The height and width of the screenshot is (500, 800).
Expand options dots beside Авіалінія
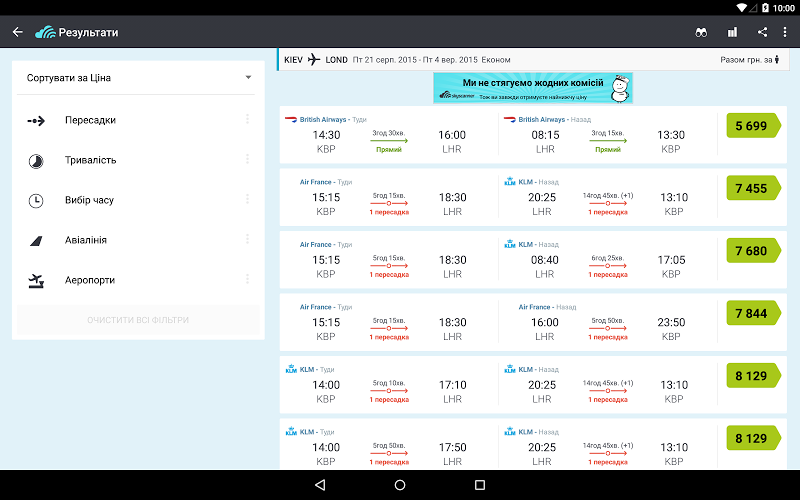pos(247,239)
